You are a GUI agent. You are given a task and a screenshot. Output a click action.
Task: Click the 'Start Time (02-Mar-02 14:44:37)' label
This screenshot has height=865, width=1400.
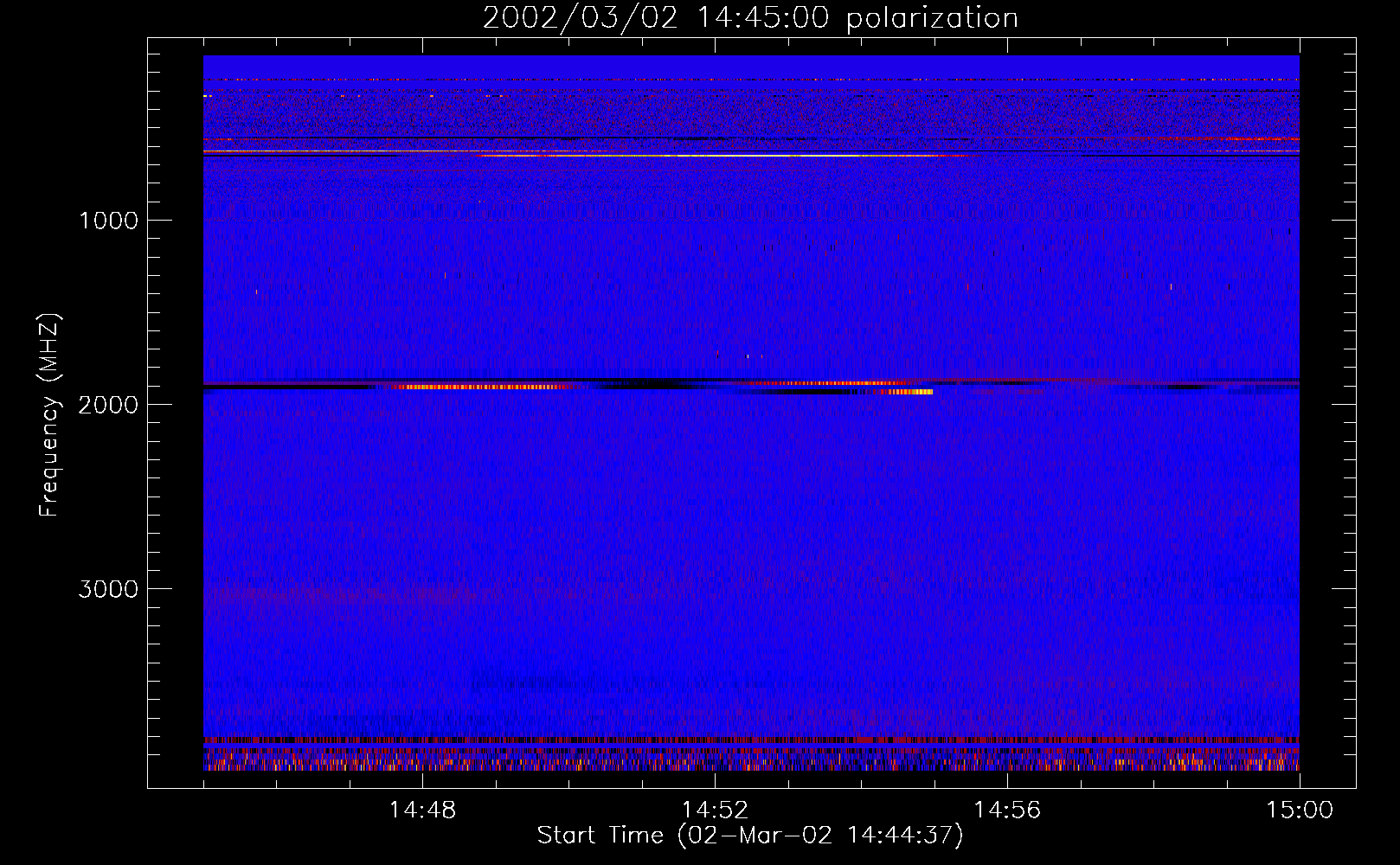point(750,836)
